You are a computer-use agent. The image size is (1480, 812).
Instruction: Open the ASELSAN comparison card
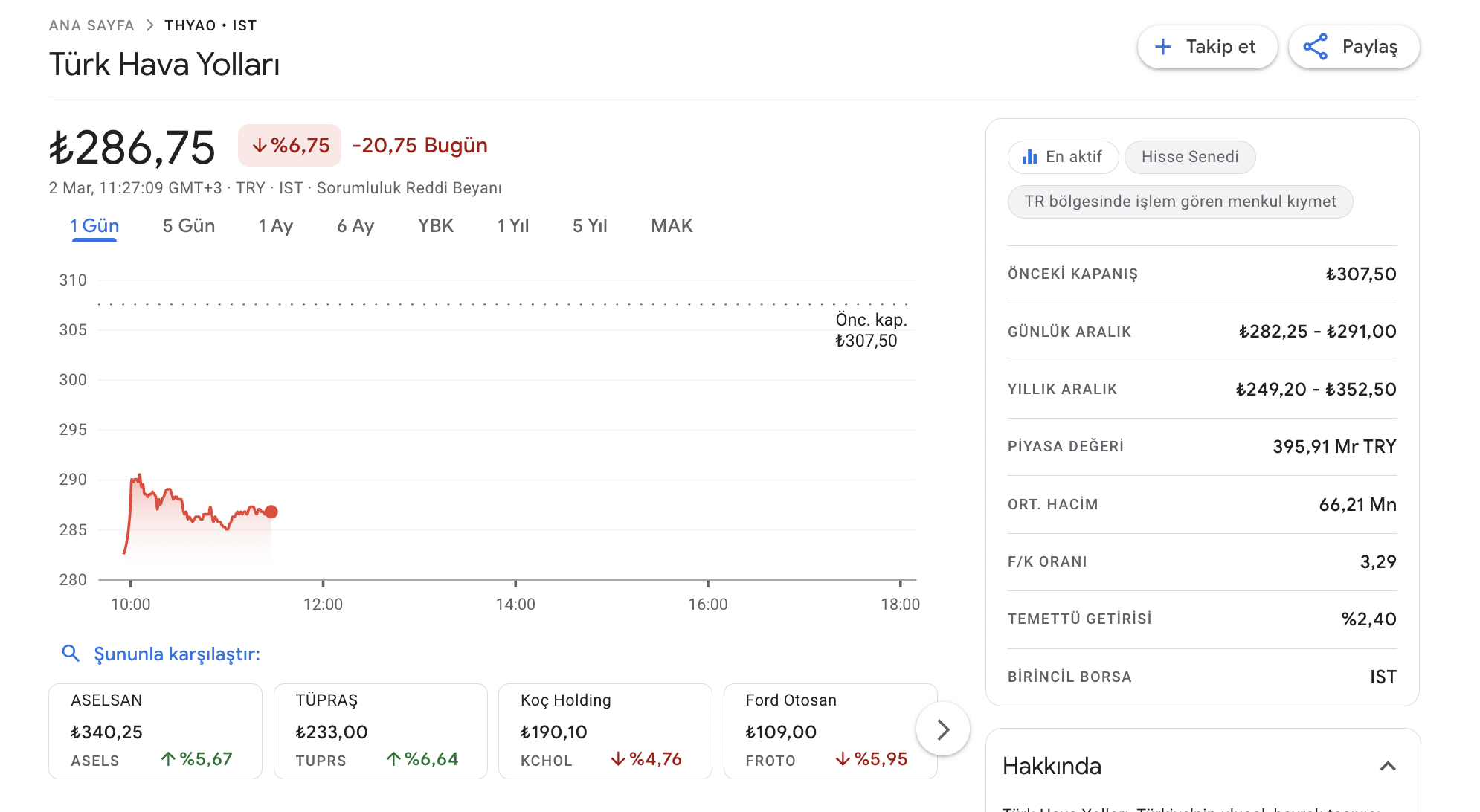[155, 730]
